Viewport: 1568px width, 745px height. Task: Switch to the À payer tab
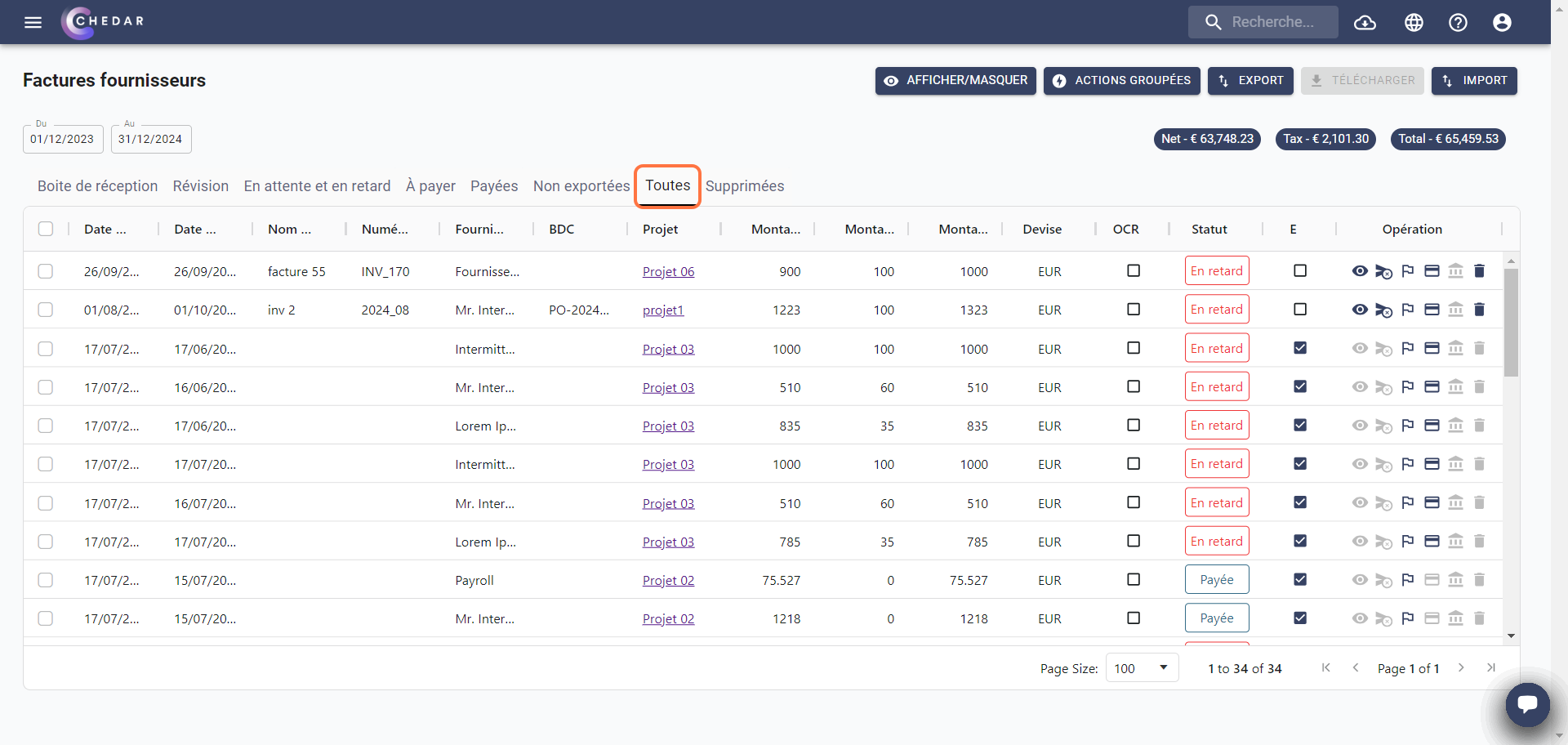coord(430,186)
